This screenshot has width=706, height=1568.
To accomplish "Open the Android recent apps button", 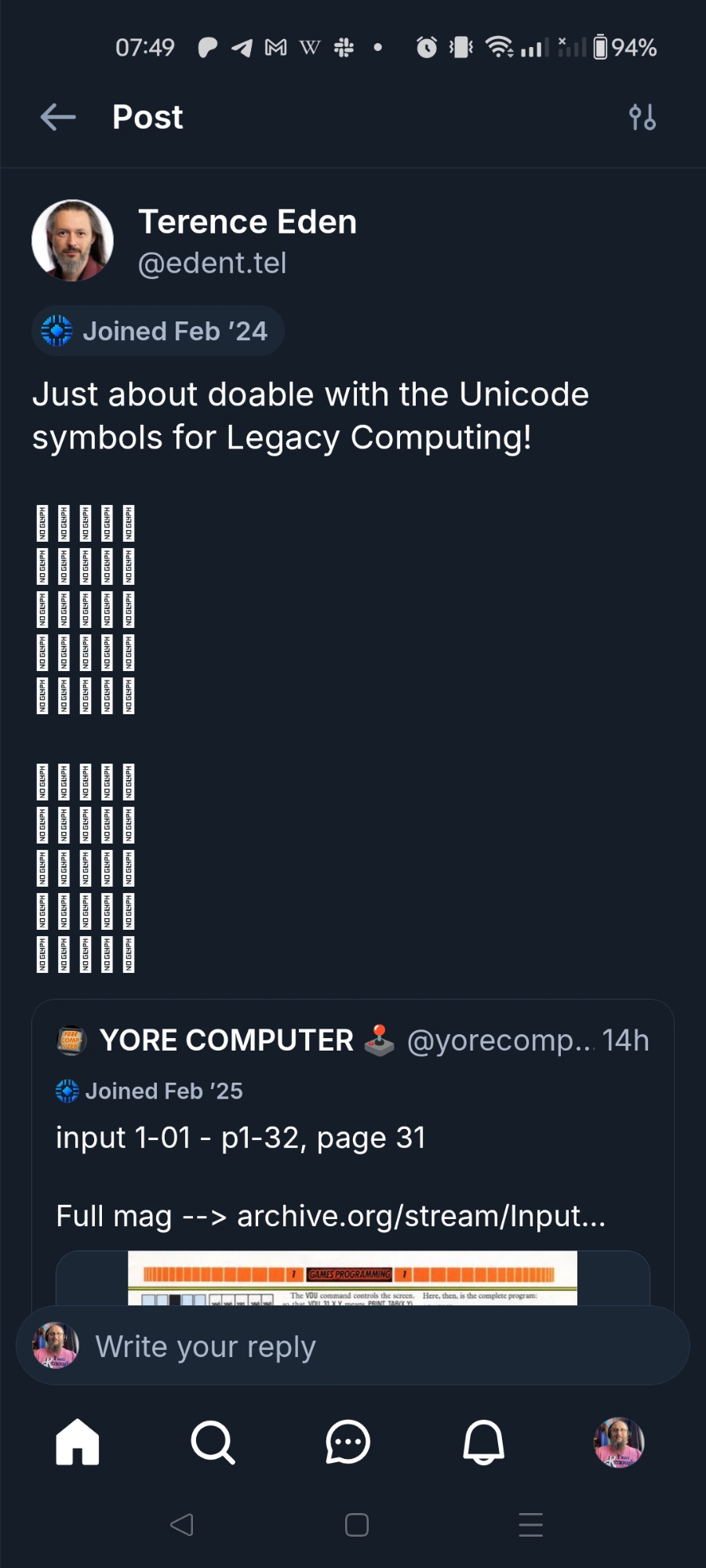I will coord(531,1525).
